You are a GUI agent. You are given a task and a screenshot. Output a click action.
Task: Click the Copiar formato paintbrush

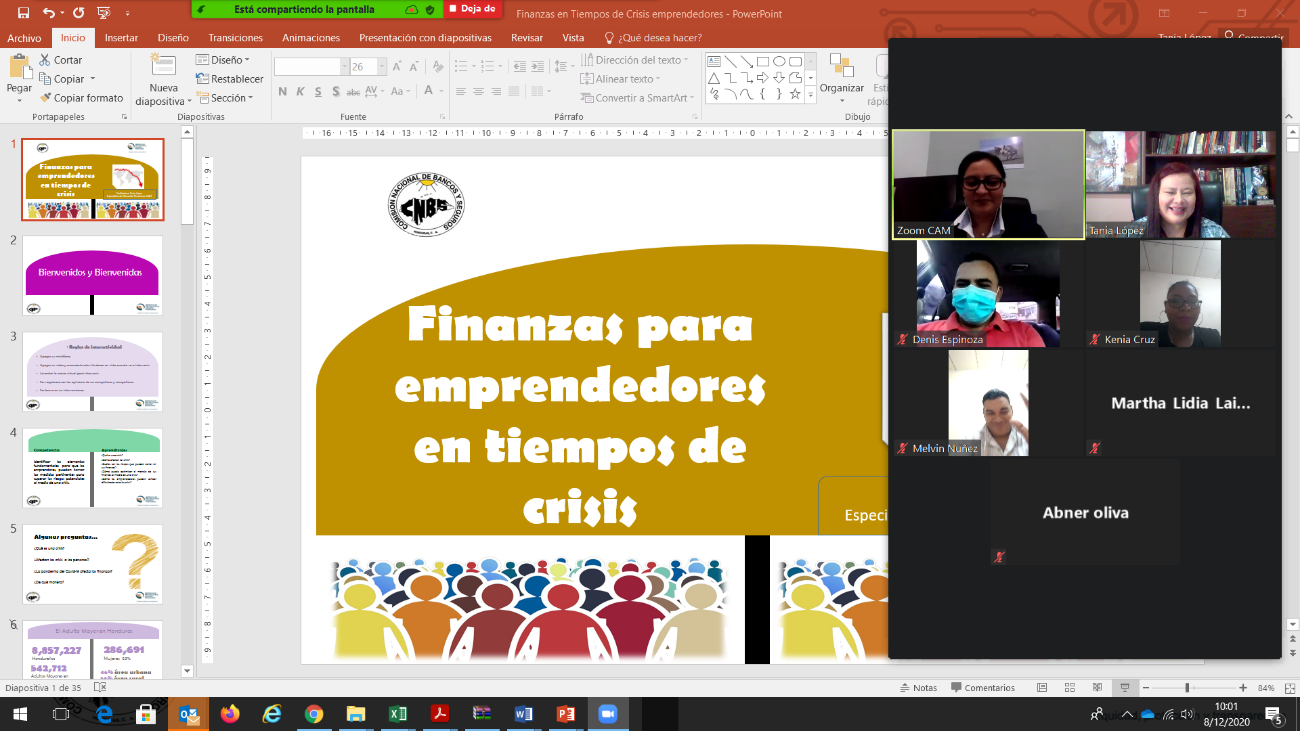tap(82, 98)
